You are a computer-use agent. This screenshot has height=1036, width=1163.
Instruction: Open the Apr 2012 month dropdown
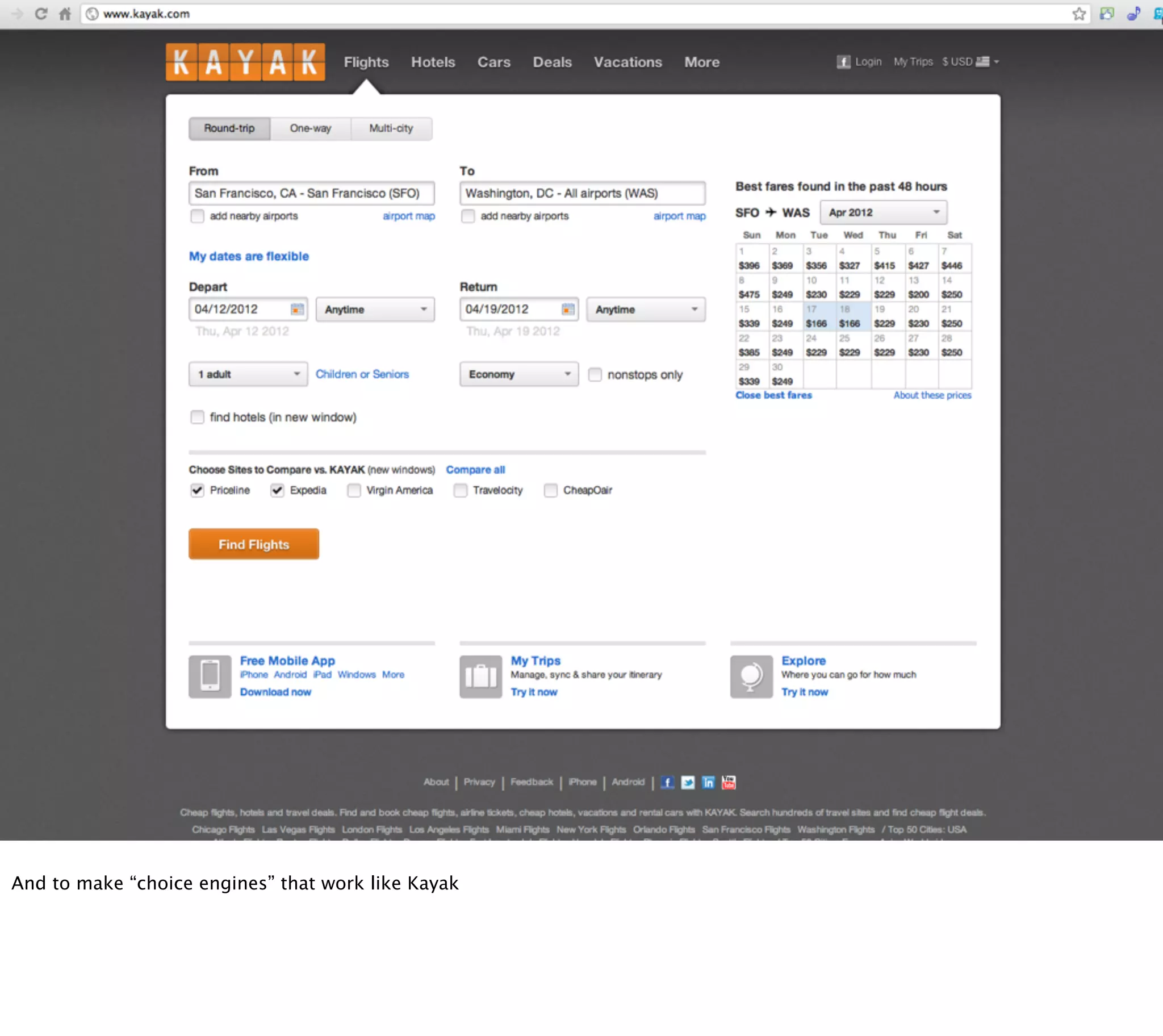[x=883, y=212]
